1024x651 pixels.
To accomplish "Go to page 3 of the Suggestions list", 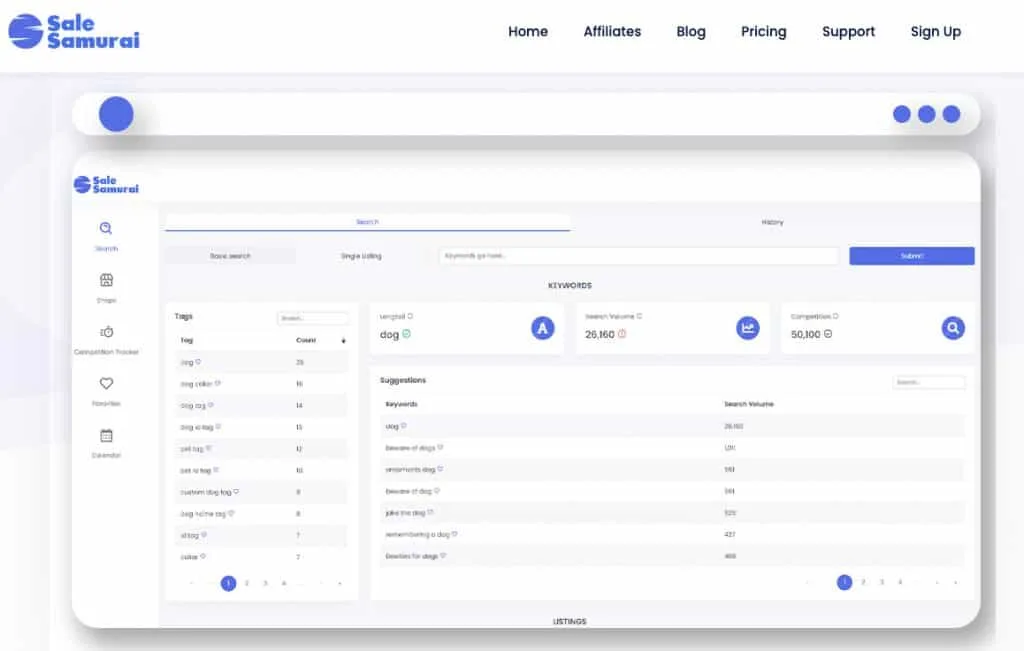I will coord(882,582).
